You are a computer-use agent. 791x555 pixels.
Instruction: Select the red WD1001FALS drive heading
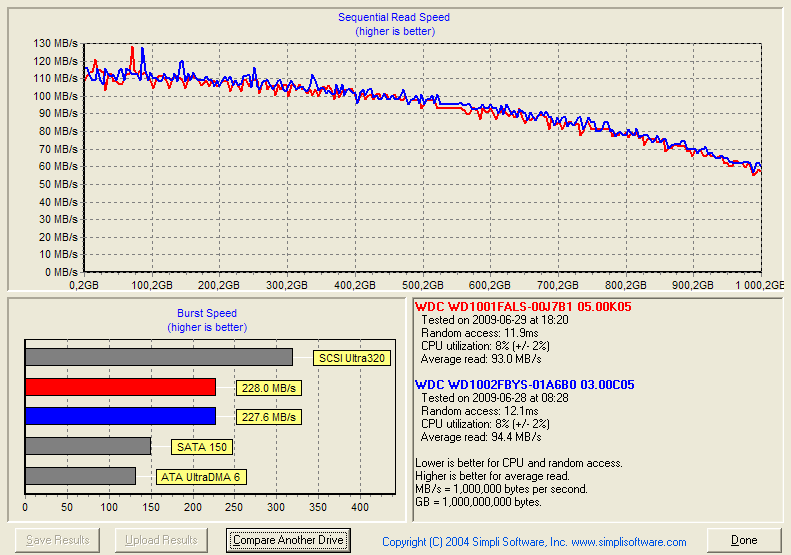pyautogui.click(x=523, y=307)
